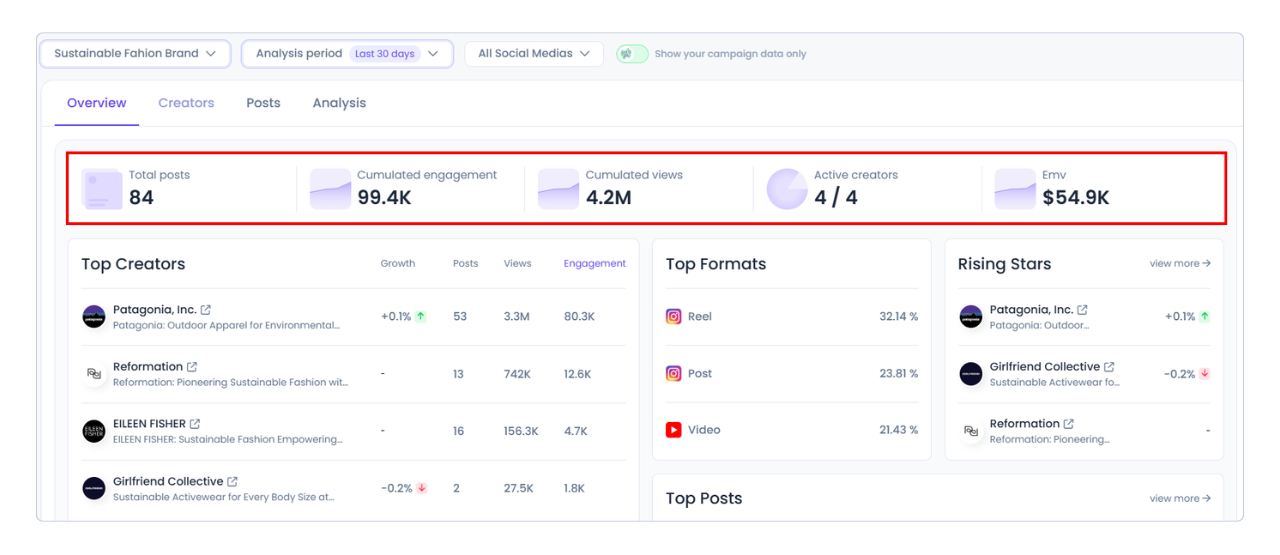Click green up arrow in Patagonia Top Creators row
This screenshot has height=555, width=1280.
click(x=421, y=316)
